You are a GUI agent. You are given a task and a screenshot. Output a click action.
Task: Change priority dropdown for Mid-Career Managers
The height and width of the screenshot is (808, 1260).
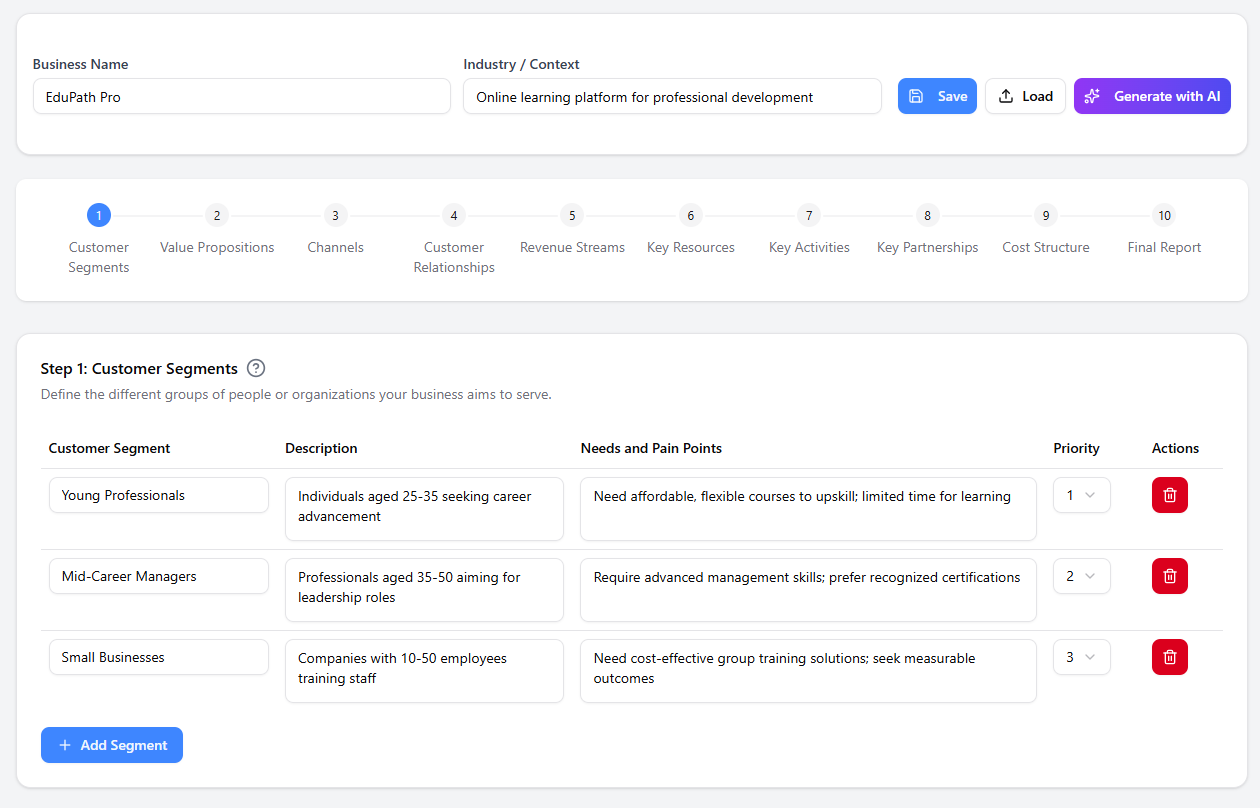click(1081, 575)
